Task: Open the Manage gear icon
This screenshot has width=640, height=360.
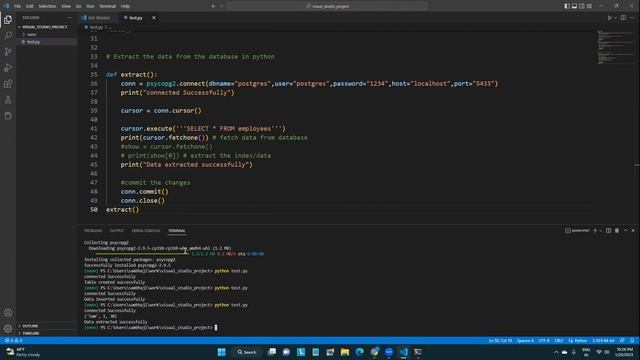Action: point(8,329)
